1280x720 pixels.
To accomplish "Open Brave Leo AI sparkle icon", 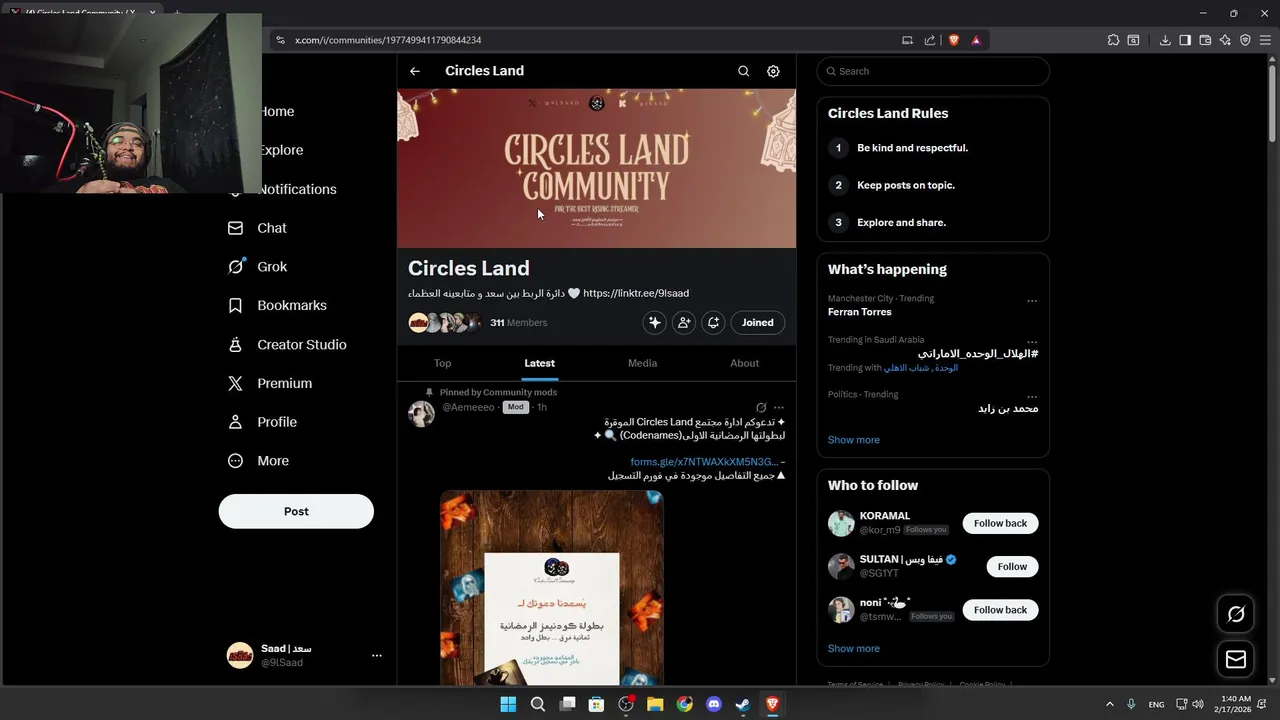I will point(1225,40).
